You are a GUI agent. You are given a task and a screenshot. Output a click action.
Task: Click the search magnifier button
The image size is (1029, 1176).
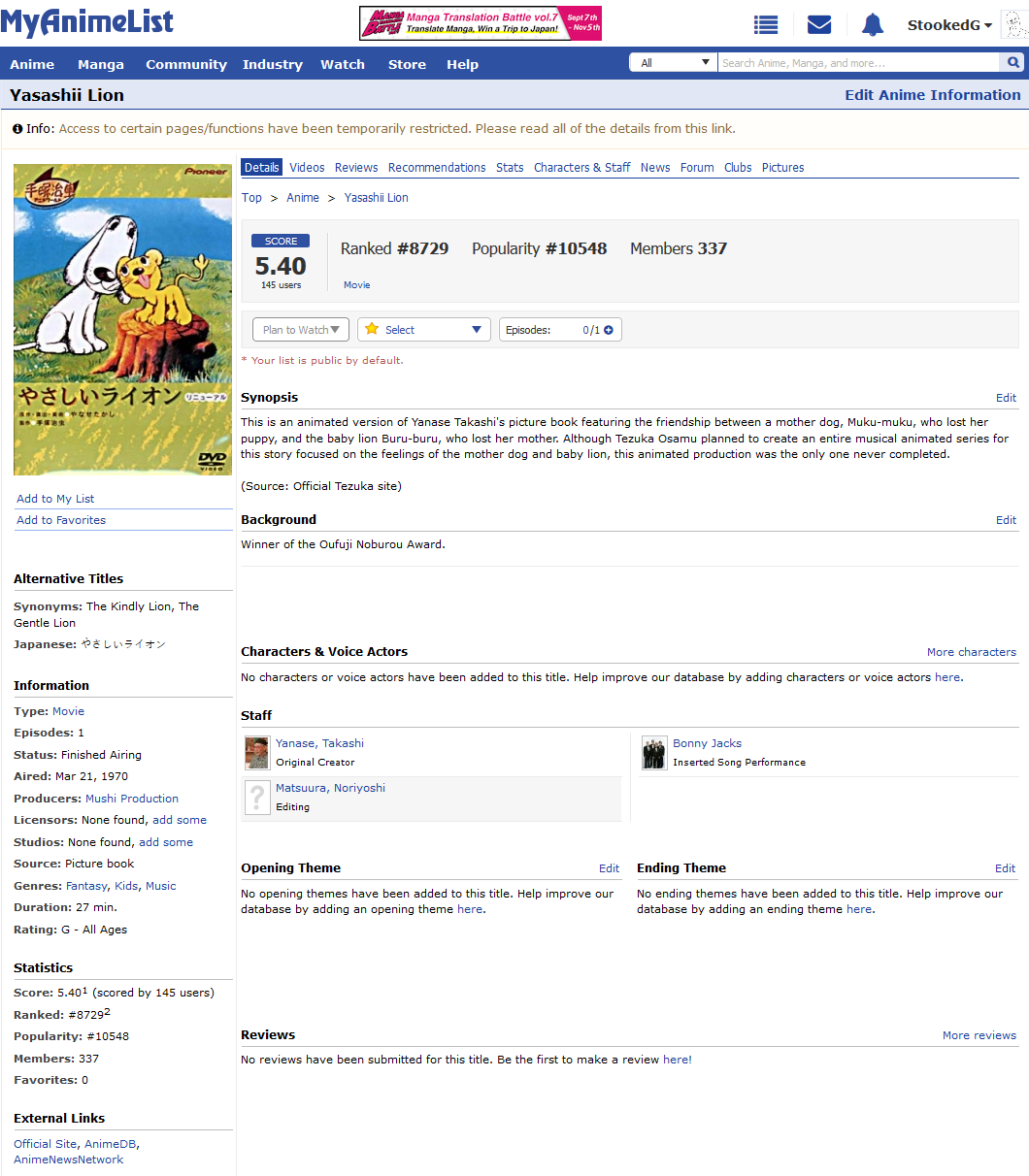point(1013,63)
